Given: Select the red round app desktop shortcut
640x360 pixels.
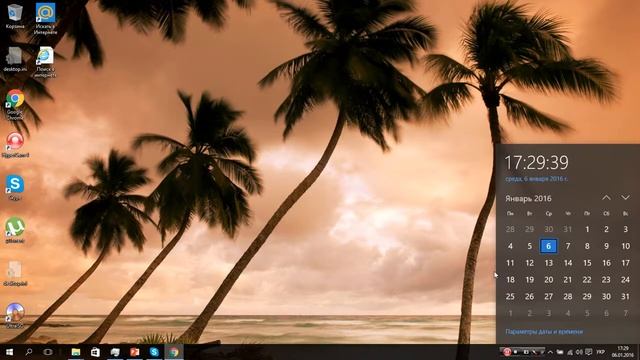Looking at the screenshot, I should click(x=15, y=145).
